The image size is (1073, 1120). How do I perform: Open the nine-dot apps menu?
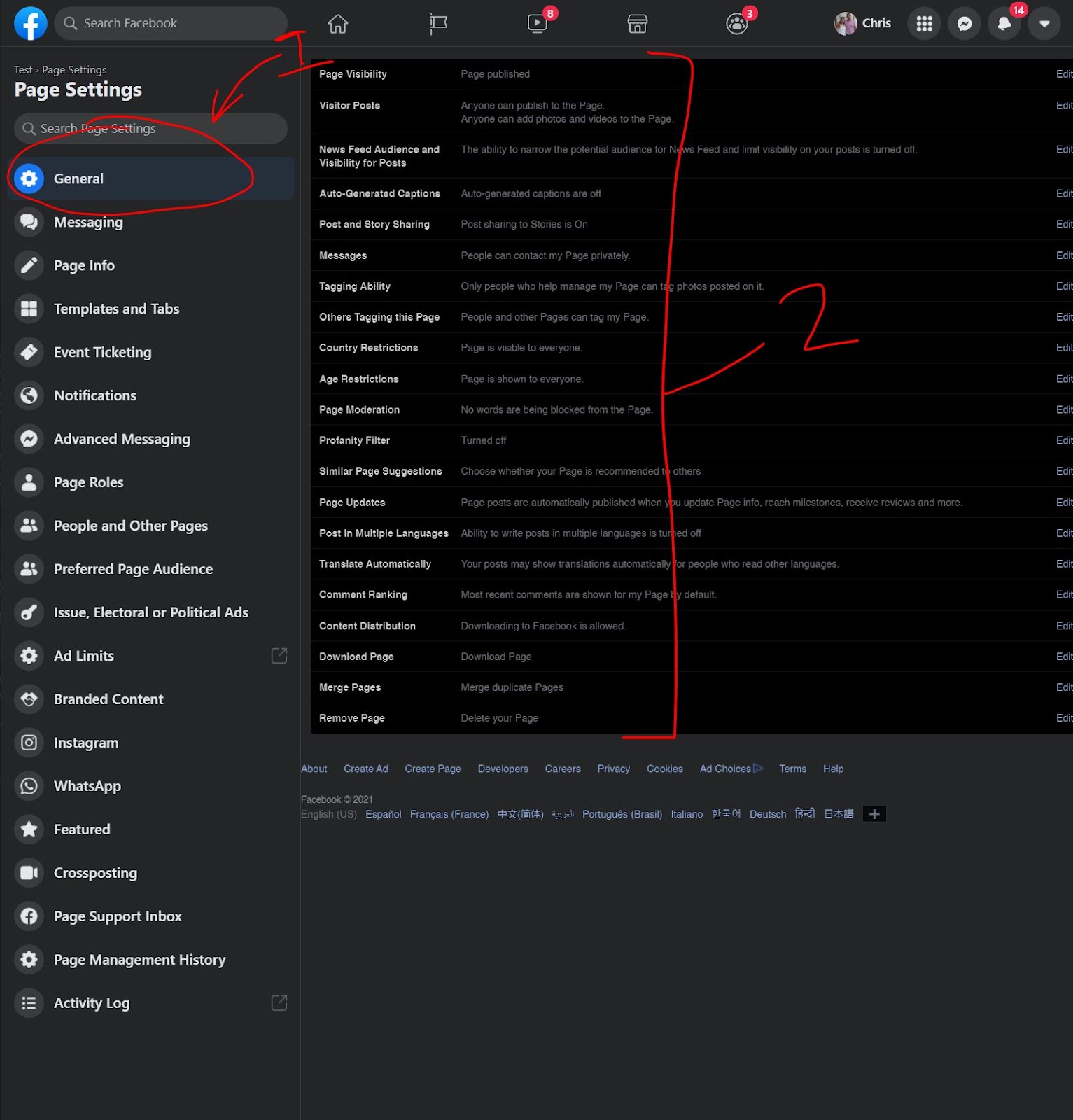(x=925, y=24)
